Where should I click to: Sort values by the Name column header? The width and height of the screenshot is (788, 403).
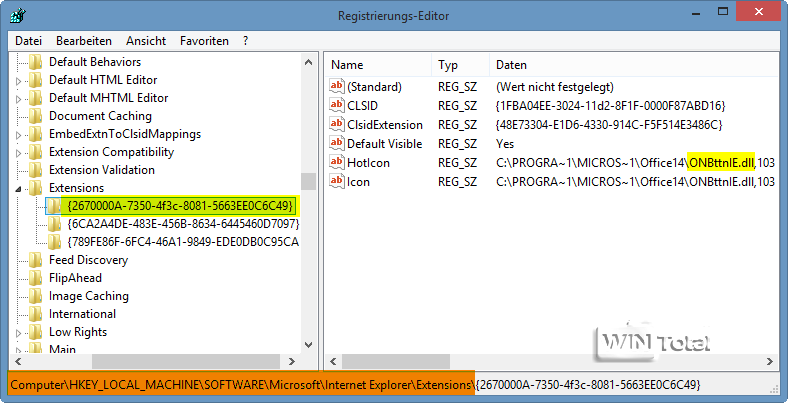point(378,65)
